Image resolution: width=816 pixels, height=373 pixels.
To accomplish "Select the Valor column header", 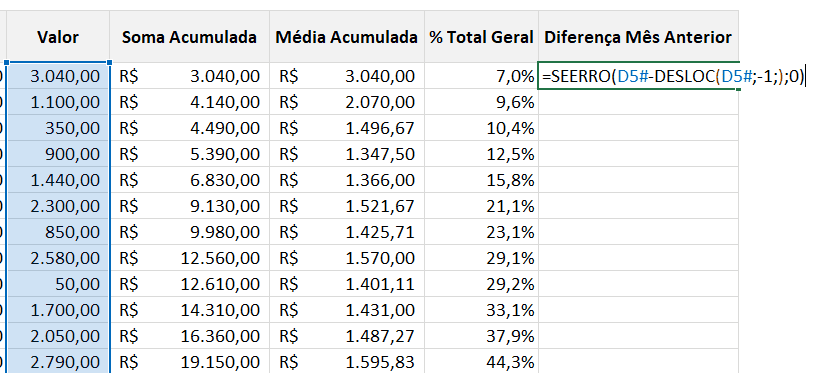I will pyautogui.click(x=58, y=37).
